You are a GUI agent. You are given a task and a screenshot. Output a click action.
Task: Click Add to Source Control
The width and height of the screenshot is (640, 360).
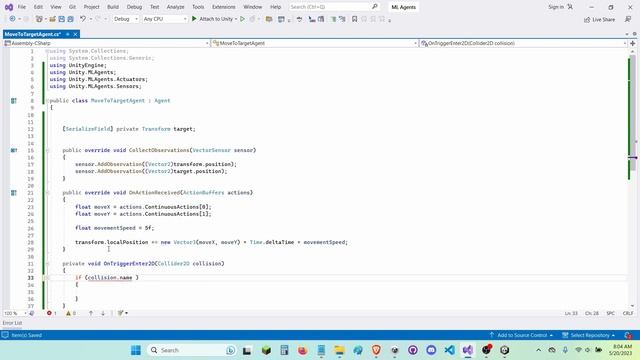tap(521, 335)
